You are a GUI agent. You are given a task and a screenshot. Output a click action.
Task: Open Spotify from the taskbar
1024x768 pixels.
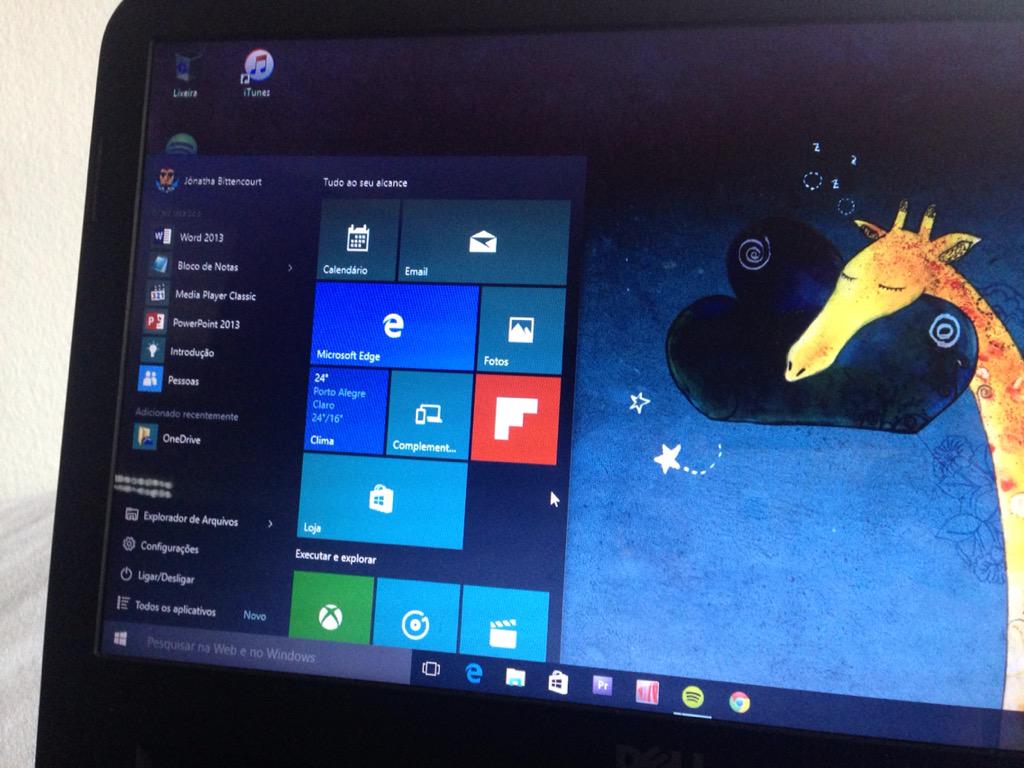[692, 697]
